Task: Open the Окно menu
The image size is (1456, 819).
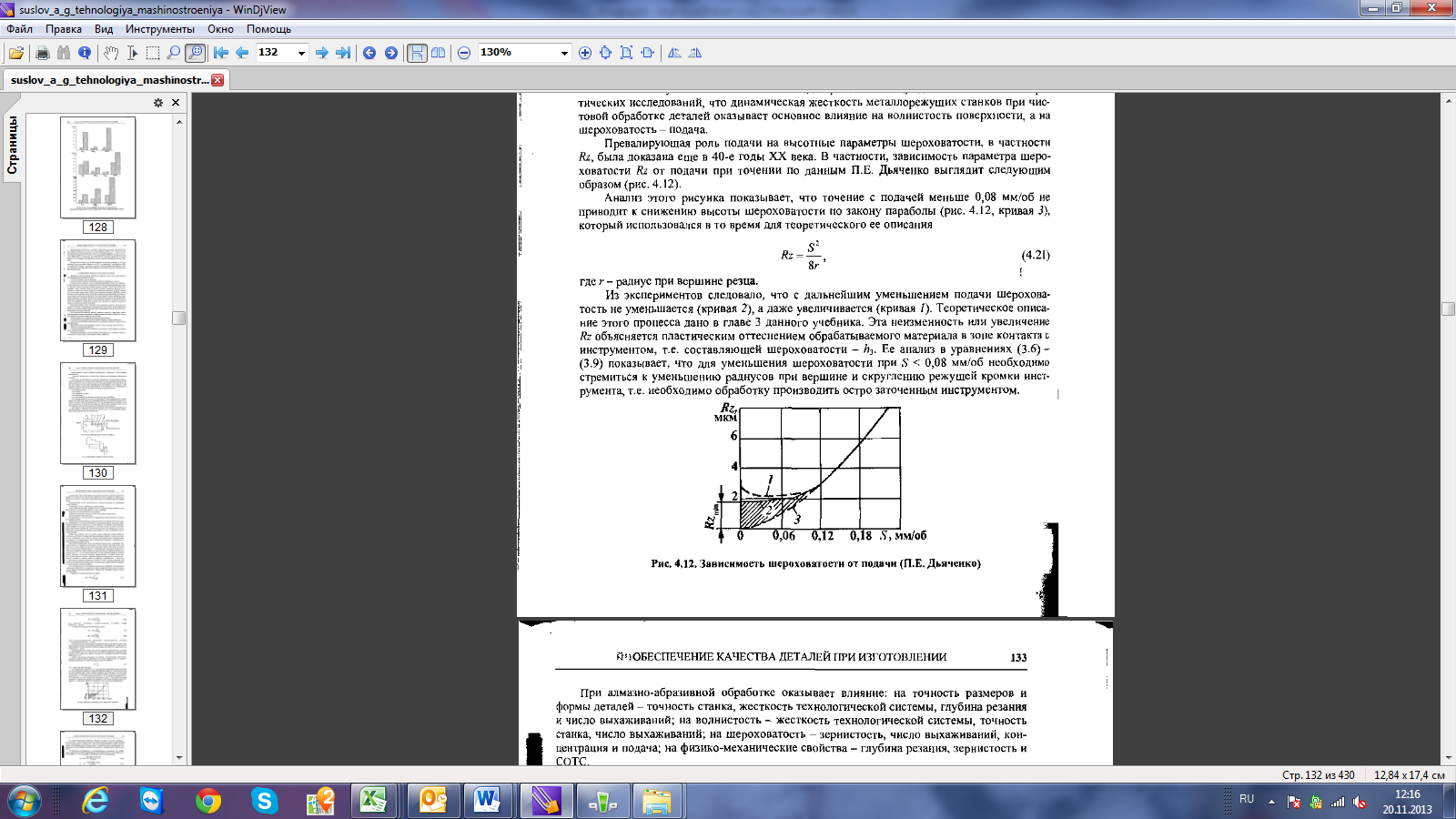Action: pos(220,29)
